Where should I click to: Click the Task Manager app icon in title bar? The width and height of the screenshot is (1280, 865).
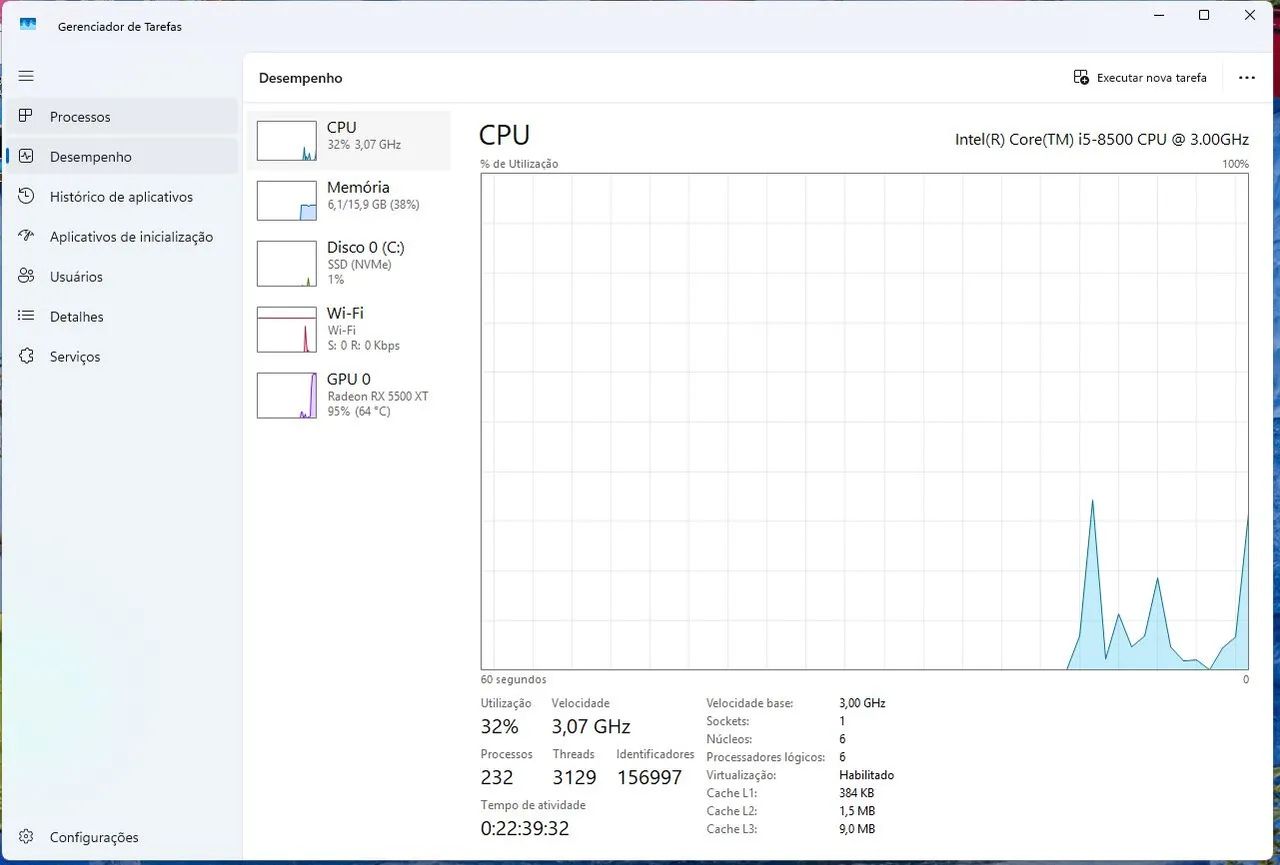point(28,25)
